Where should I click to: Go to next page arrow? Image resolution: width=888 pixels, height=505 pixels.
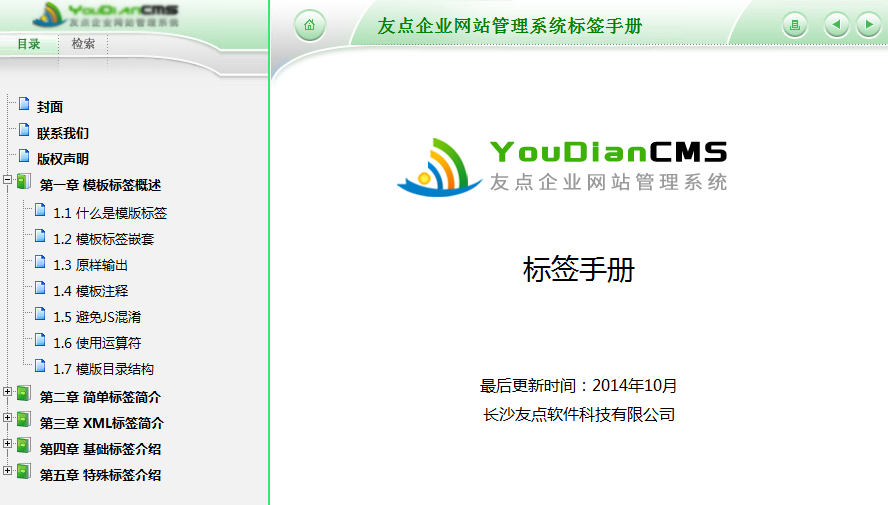pos(867,26)
